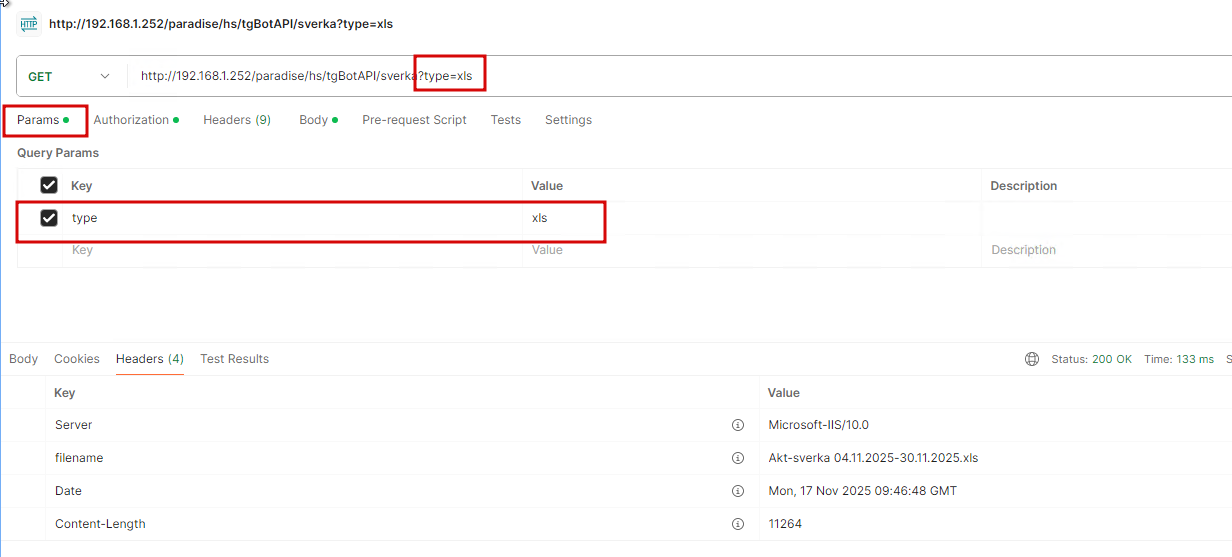Image resolution: width=1232 pixels, height=557 pixels.
Task: Click info icon for Date header
Action: pyautogui.click(x=738, y=491)
